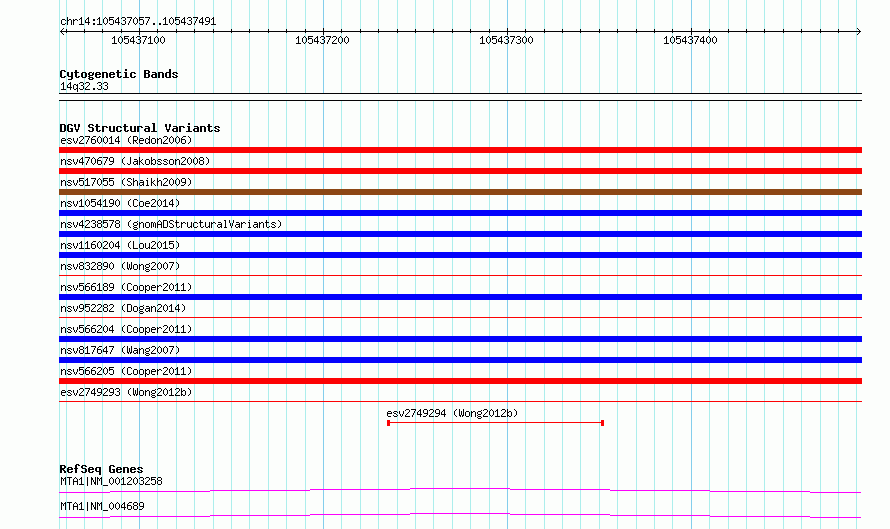Click ruler position 105437100
The height and width of the screenshot is (529, 890).
(x=138, y=40)
